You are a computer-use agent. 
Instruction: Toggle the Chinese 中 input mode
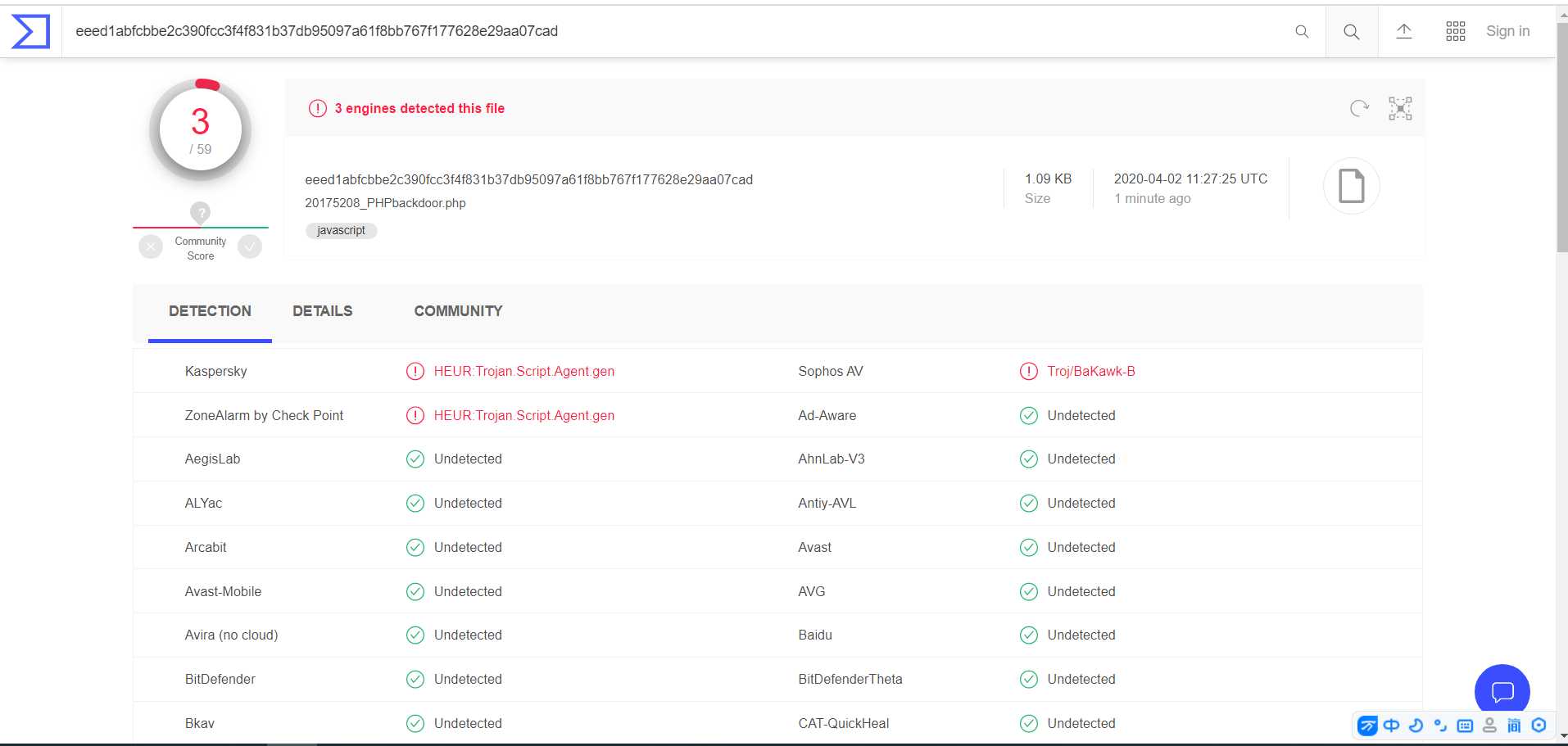pos(1392,726)
